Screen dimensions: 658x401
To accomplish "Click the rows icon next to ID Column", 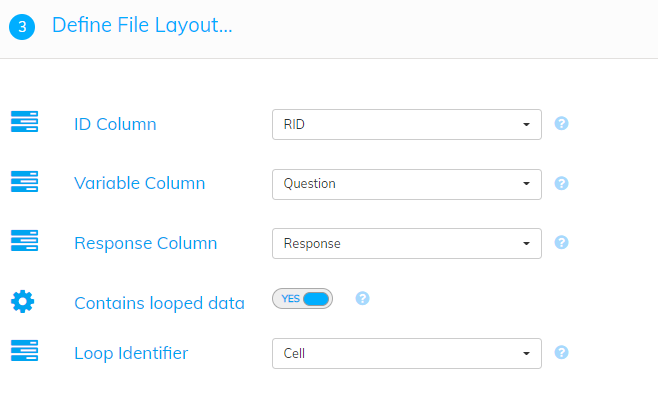I will pos(24,122).
